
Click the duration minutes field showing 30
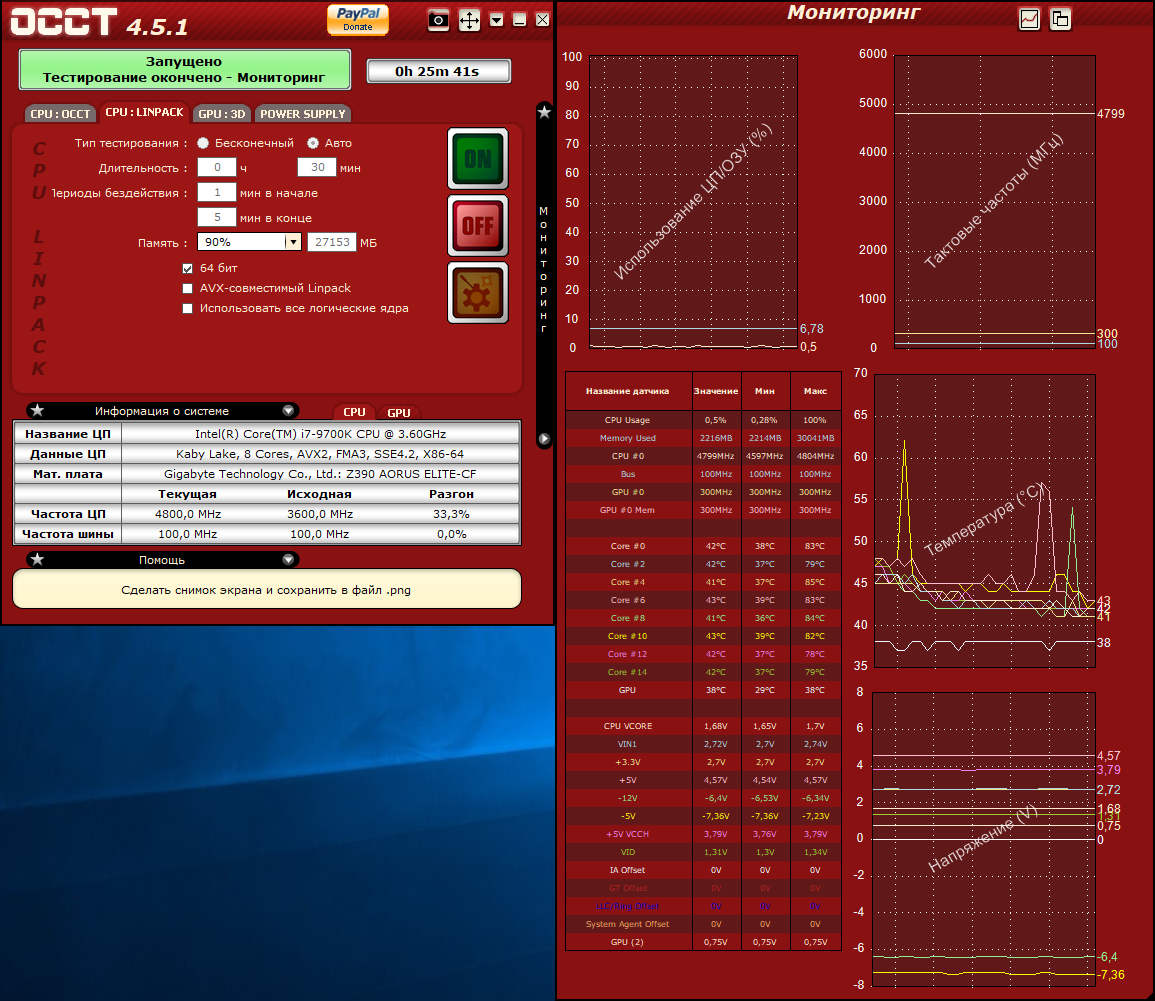point(317,167)
